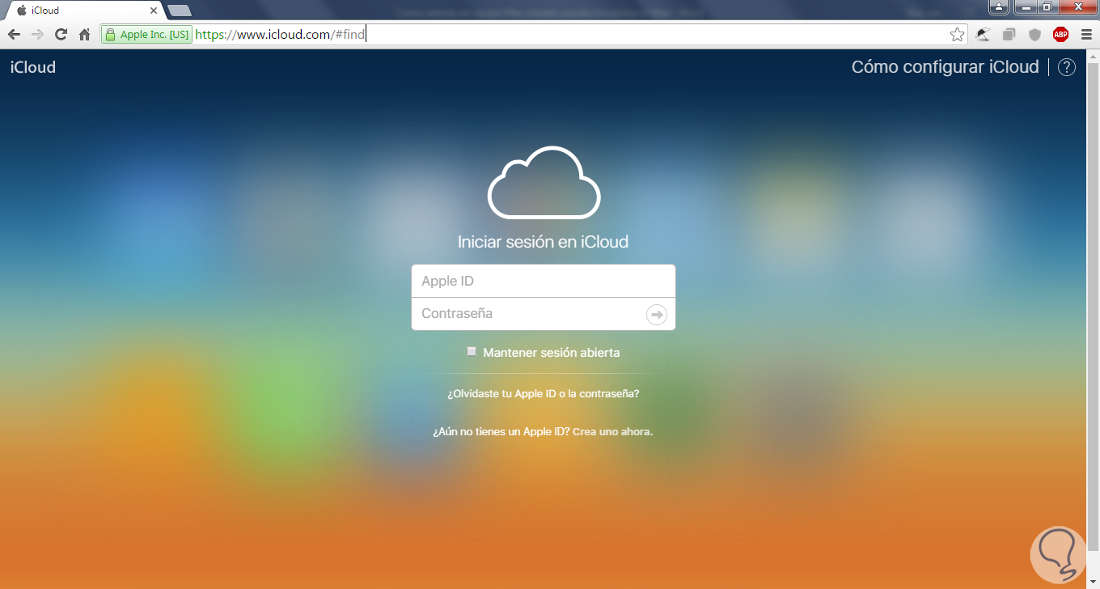Viewport: 1100px width, 589px height.
Task: Minimize the browser window
Action: [x=1027, y=7]
